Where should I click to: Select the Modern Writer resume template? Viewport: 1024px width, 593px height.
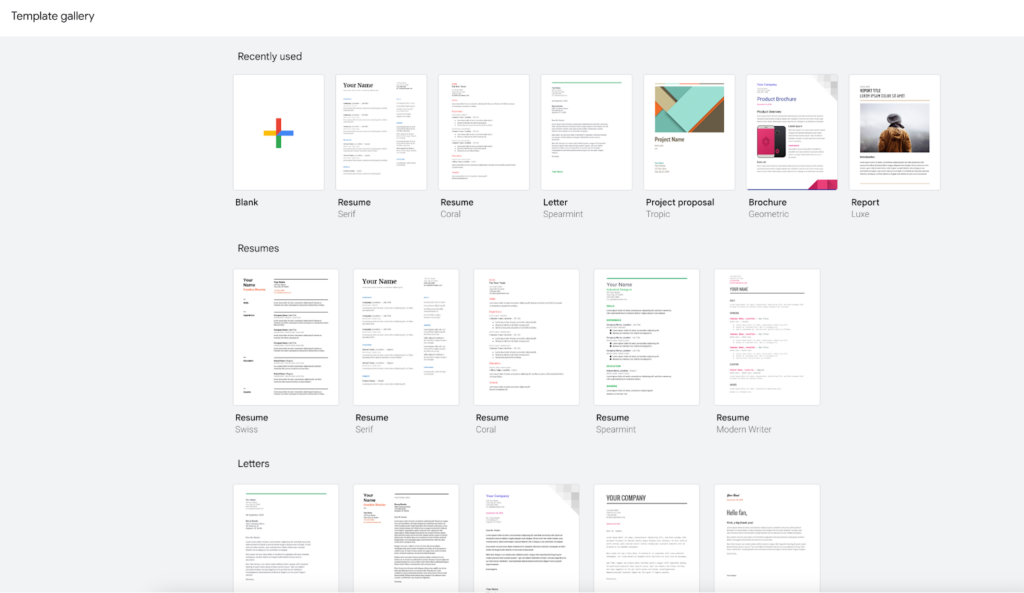pos(767,336)
